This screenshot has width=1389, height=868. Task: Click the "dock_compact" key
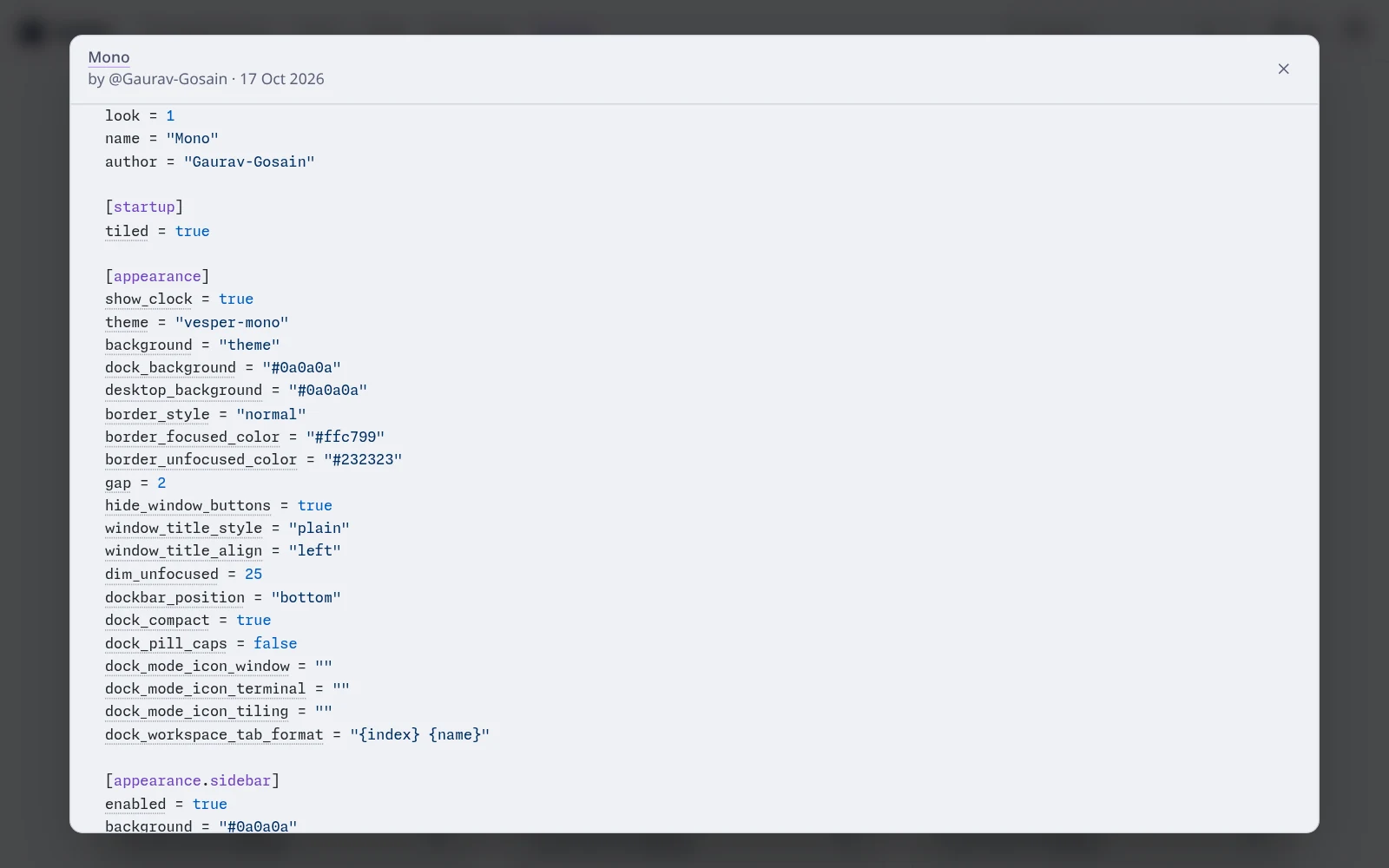tap(157, 620)
